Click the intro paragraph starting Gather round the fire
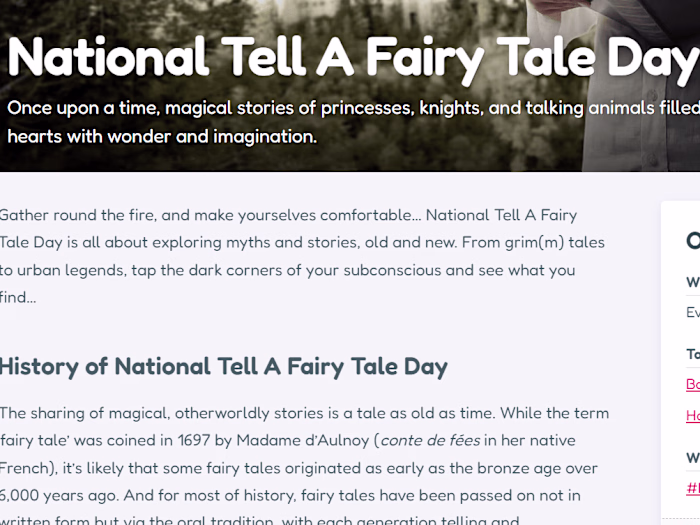Image resolution: width=700 pixels, height=525 pixels. tap(300, 256)
